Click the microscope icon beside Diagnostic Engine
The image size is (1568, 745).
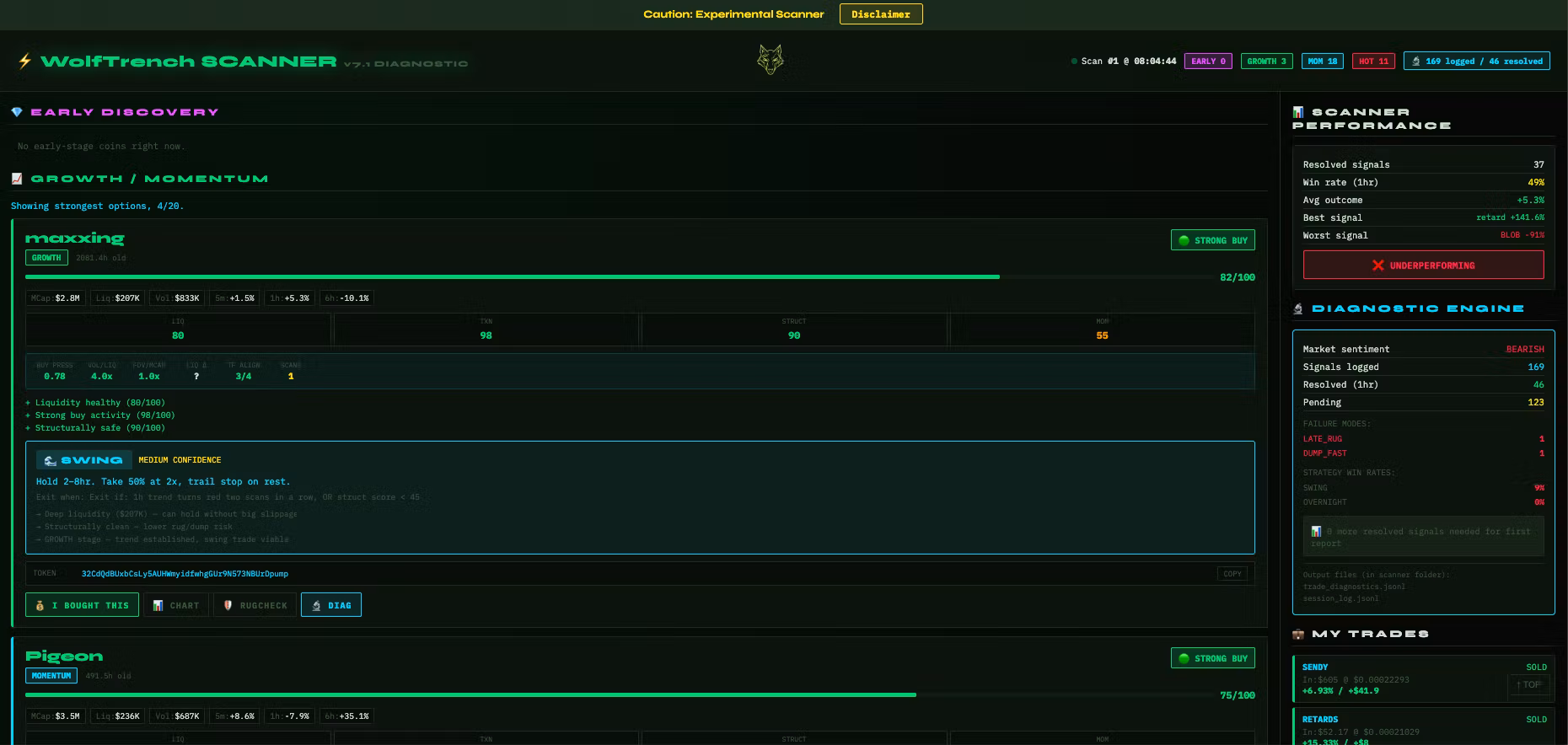pyautogui.click(x=1298, y=309)
